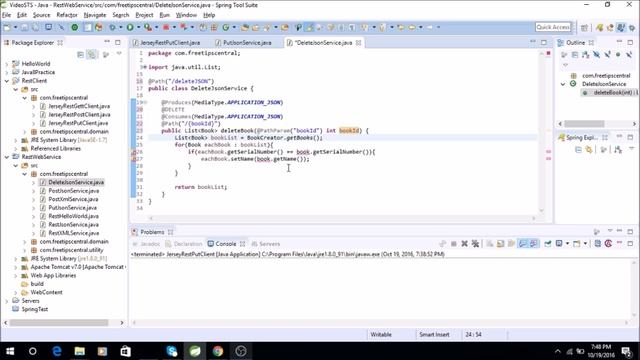The image size is (640, 360).
Task: Open File Explorer from taskbar
Action: click(80, 351)
